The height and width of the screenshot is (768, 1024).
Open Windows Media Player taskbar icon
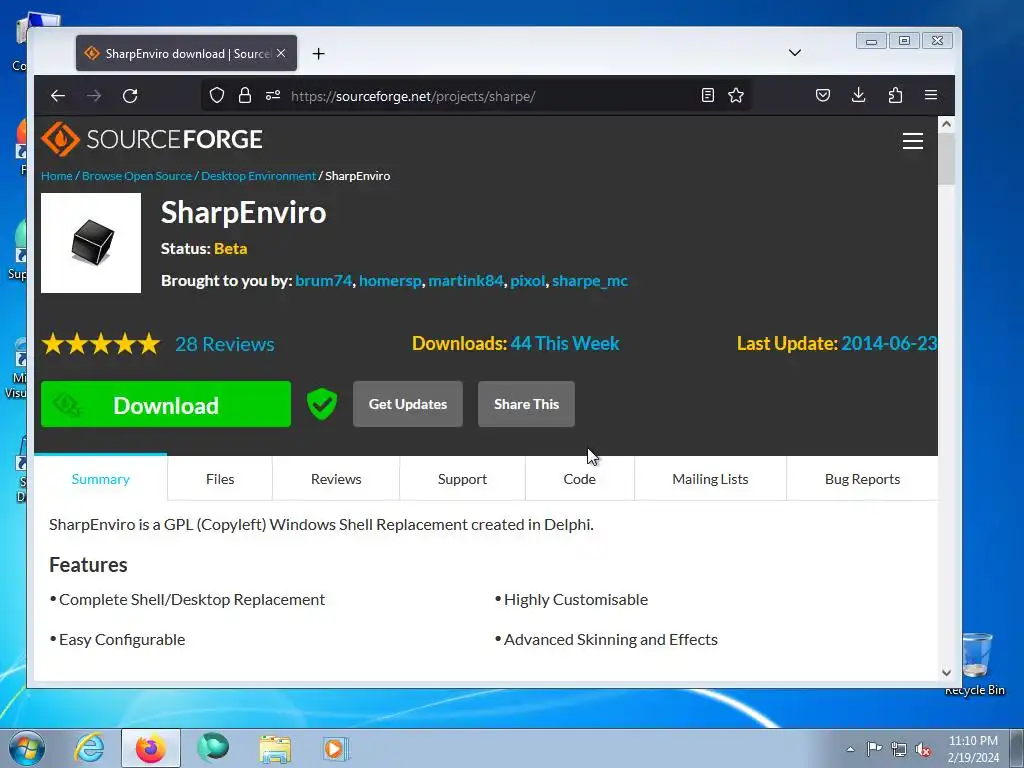(336, 748)
